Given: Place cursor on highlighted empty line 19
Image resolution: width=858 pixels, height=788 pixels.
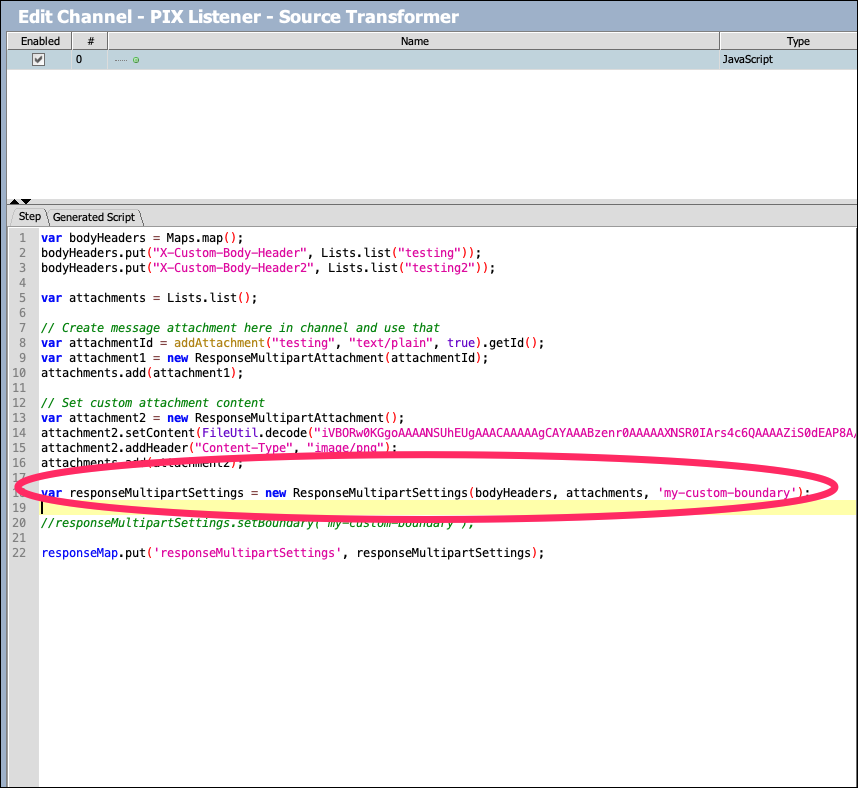Looking at the screenshot, I should coord(449,508).
